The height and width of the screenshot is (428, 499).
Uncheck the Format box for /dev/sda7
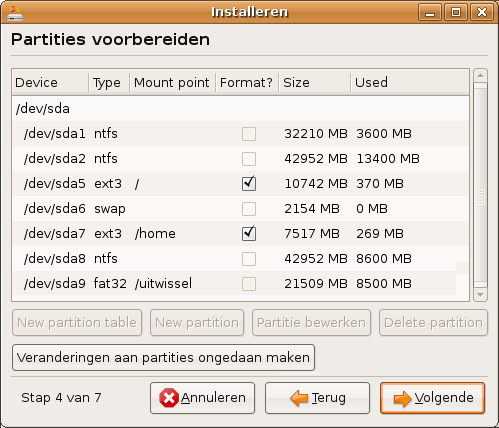(249, 234)
